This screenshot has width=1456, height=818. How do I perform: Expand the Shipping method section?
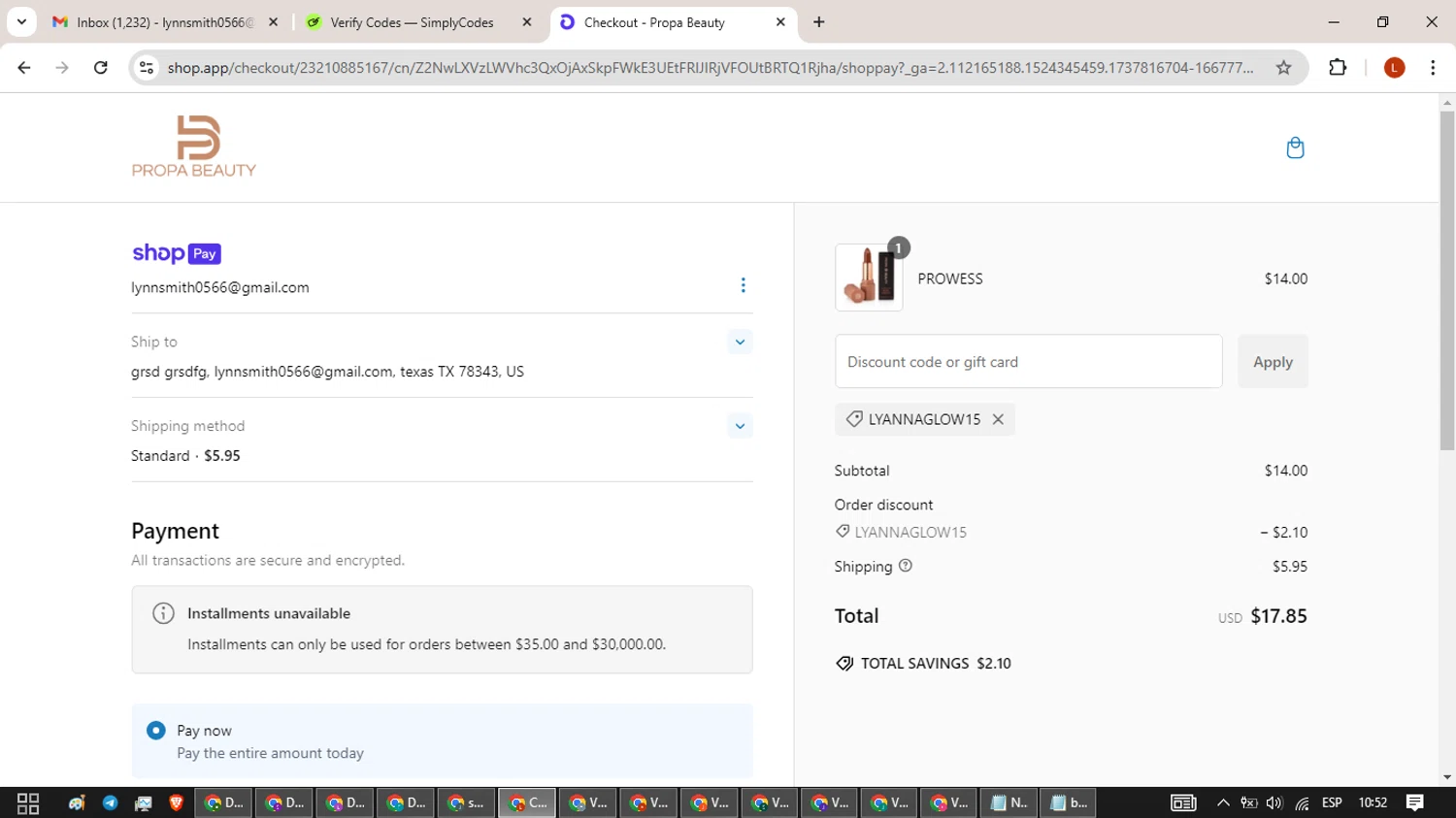tap(740, 426)
